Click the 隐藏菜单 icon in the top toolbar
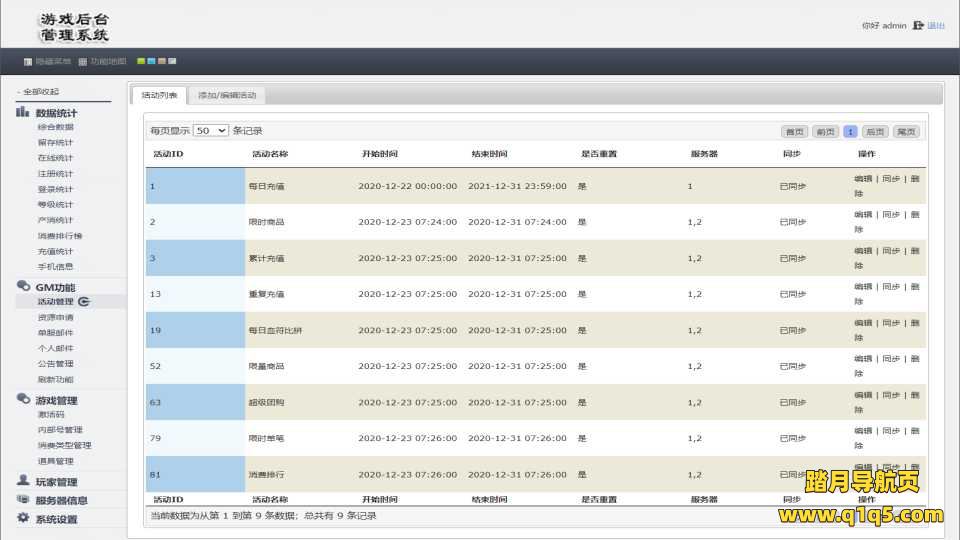The height and width of the screenshot is (540, 960). [28, 62]
